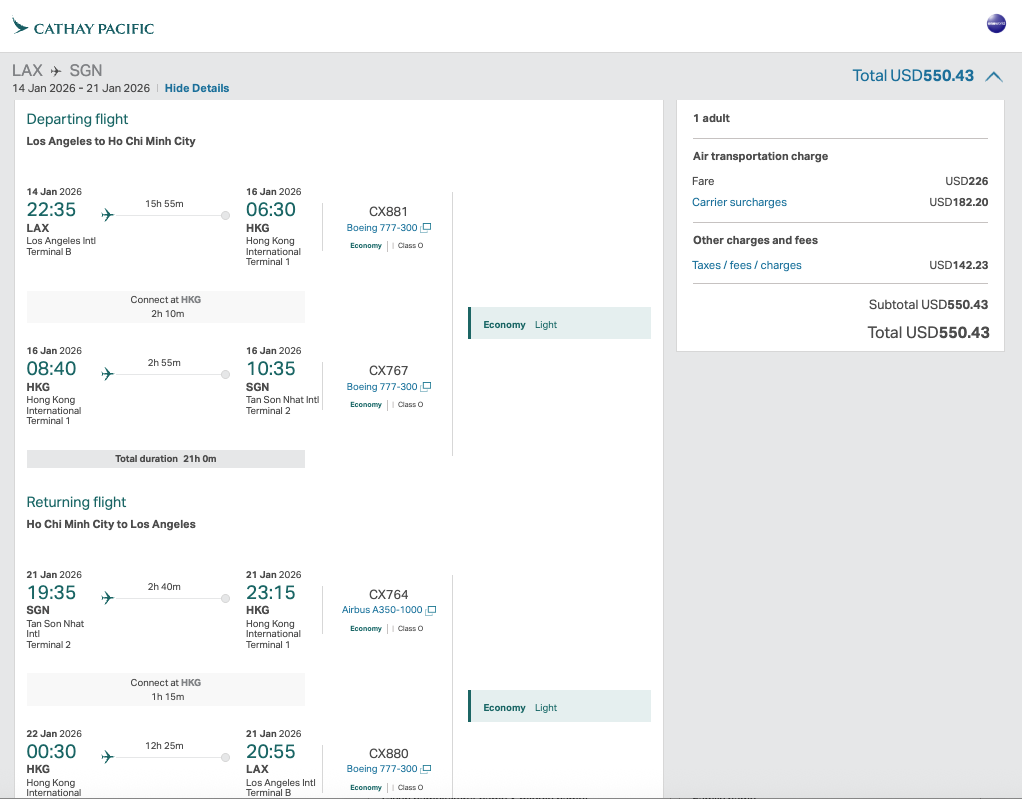Screen dimensions: 1022x799
Task: Open the oneworld alliance badge icon
Action: (x=996, y=24)
